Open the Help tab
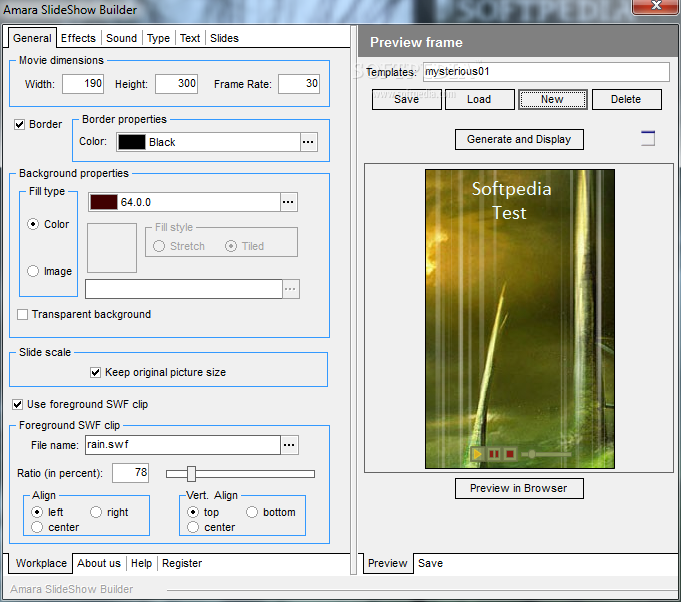 pyautogui.click(x=142, y=563)
